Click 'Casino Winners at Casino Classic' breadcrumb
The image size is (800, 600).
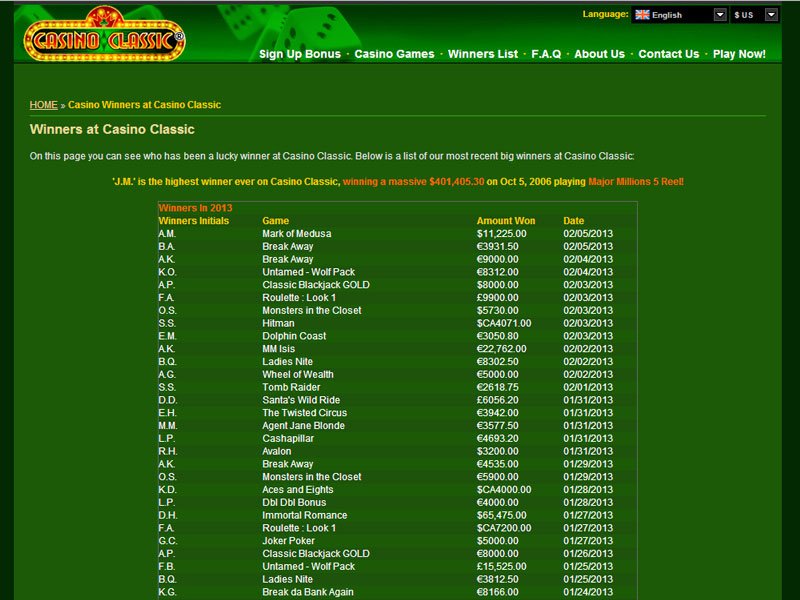pyautogui.click(x=144, y=105)
